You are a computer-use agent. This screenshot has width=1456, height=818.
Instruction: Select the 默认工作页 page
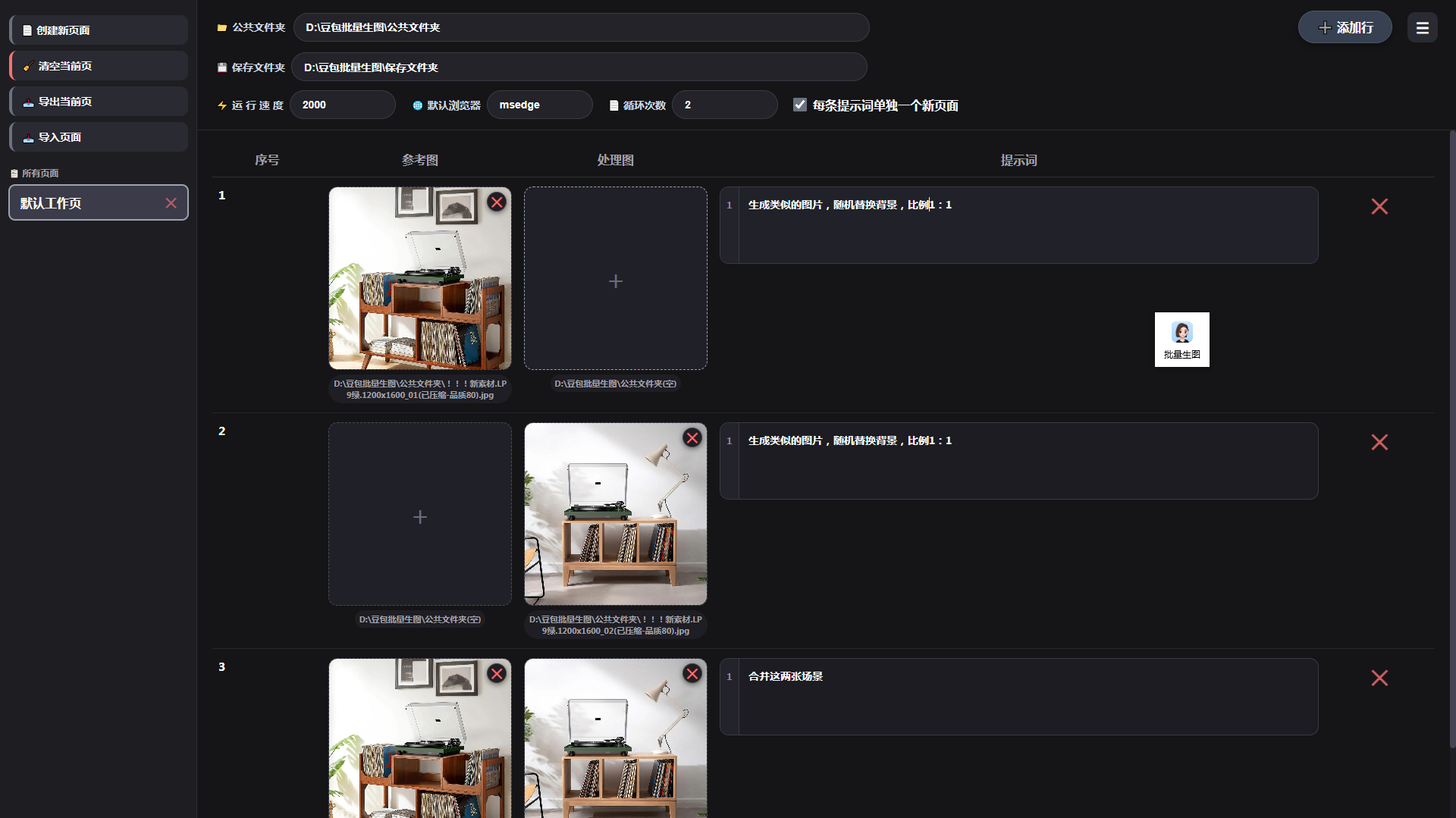point(83,203)
